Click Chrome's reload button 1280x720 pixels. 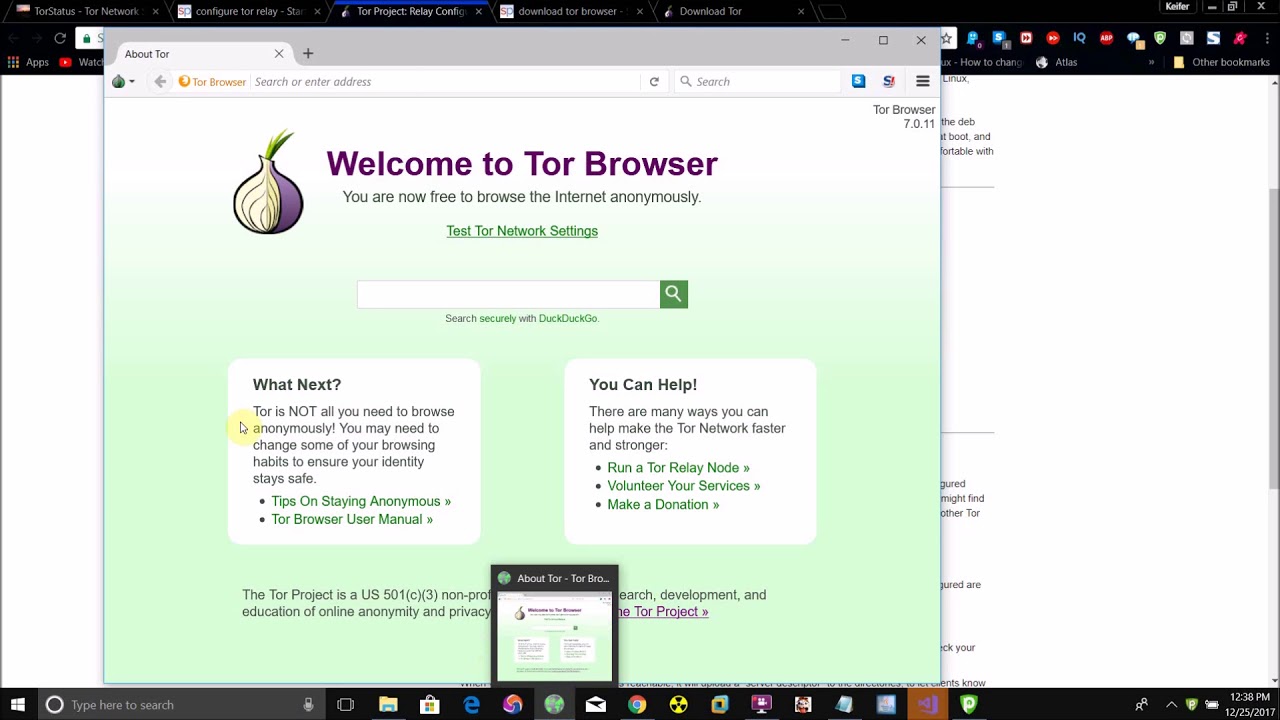(x=60, y=38)
